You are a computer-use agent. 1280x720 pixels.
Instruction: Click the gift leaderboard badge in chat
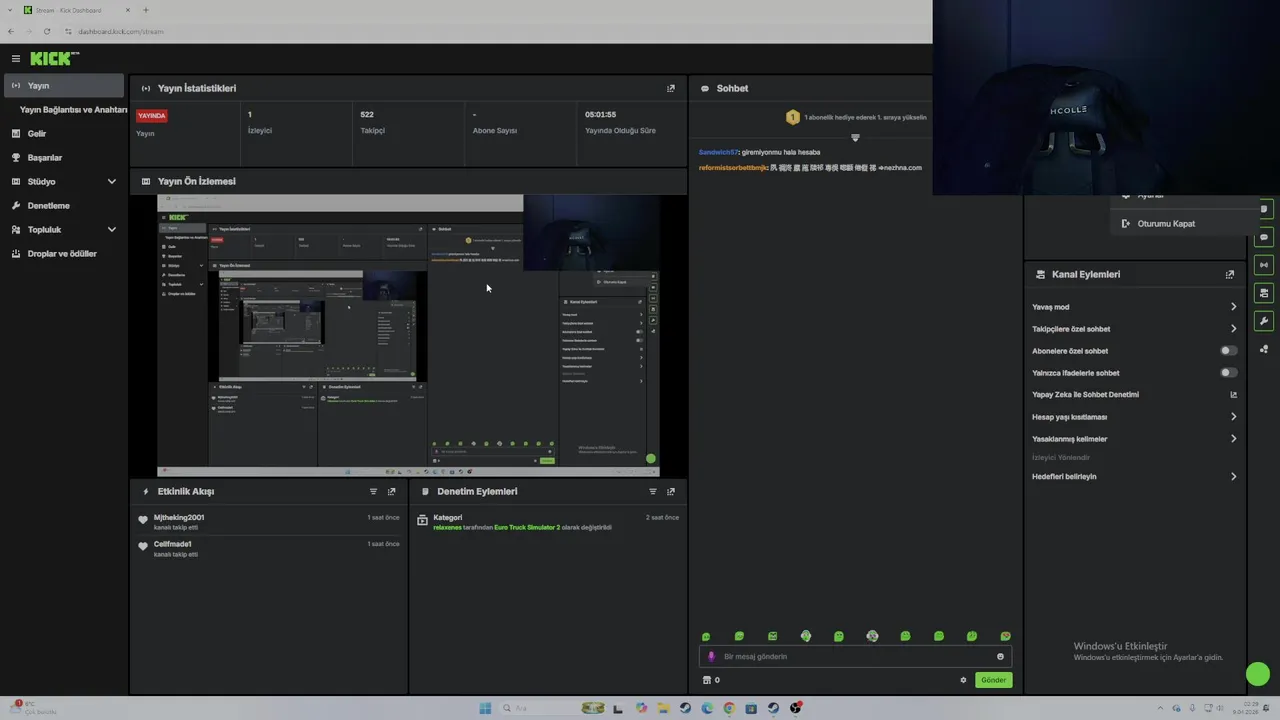[793, 117]
